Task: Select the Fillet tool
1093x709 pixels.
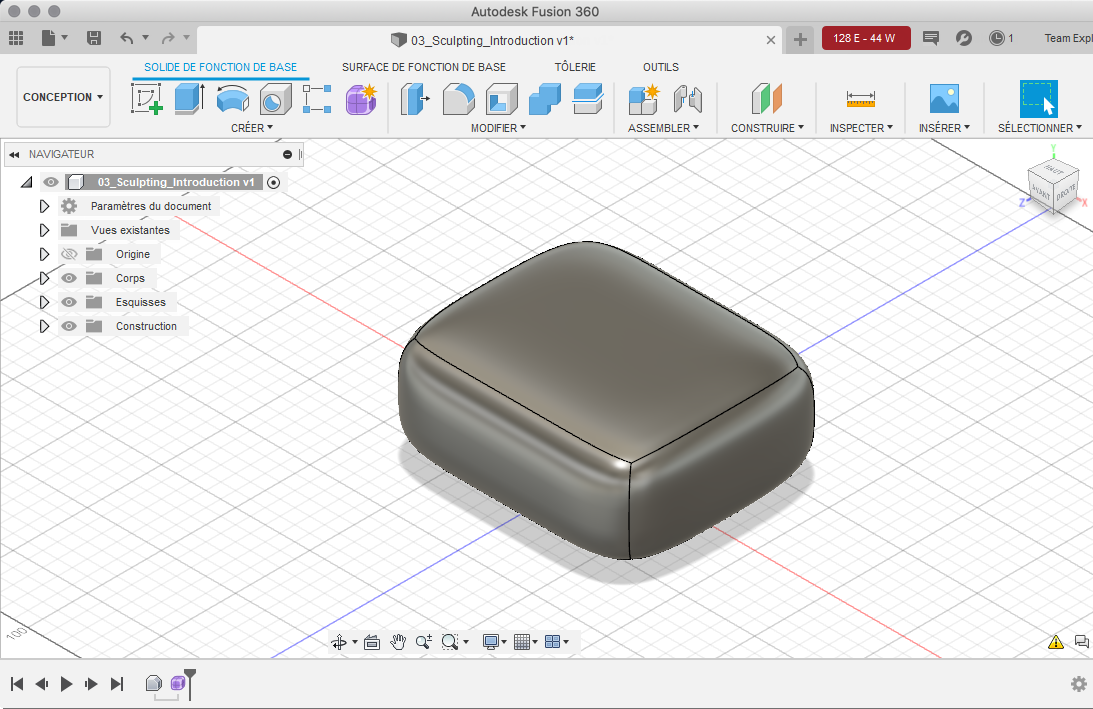Action: click(x=459, y=98)
